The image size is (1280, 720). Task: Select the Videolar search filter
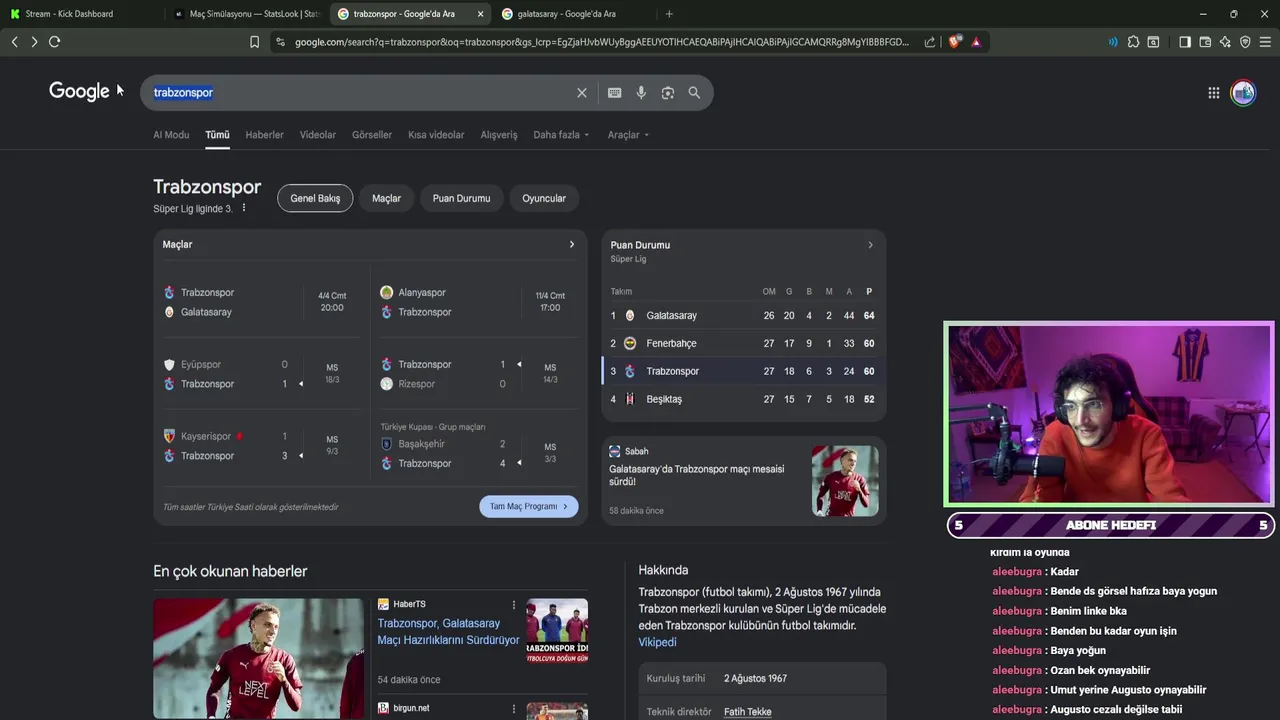point(318,135)
